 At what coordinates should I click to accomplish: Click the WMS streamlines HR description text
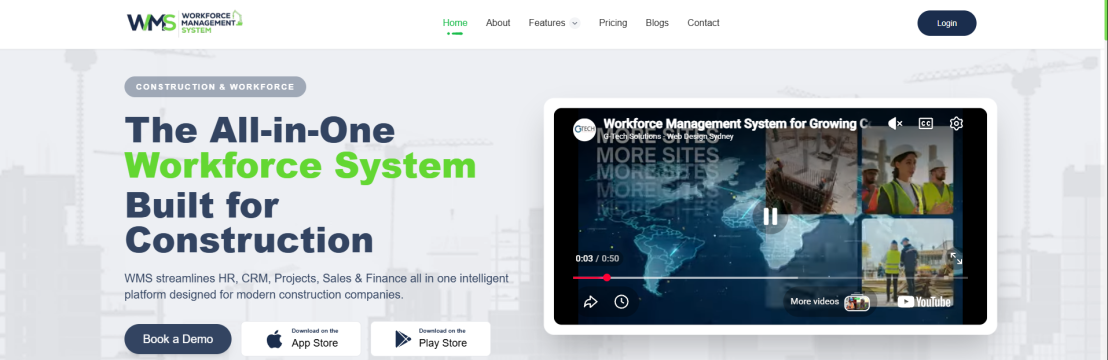[317, 286]
